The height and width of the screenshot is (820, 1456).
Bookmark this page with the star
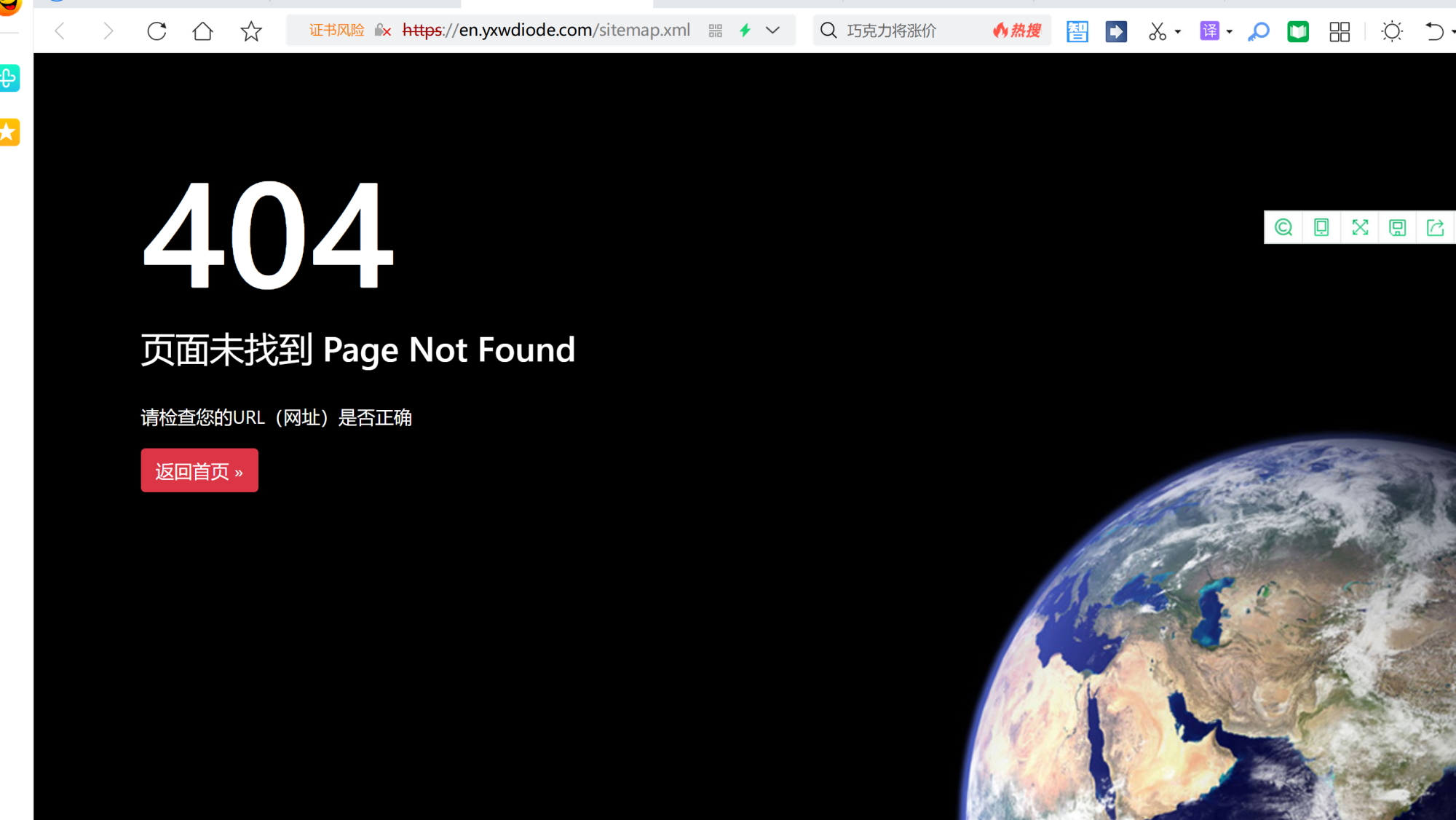click(251, 31)
